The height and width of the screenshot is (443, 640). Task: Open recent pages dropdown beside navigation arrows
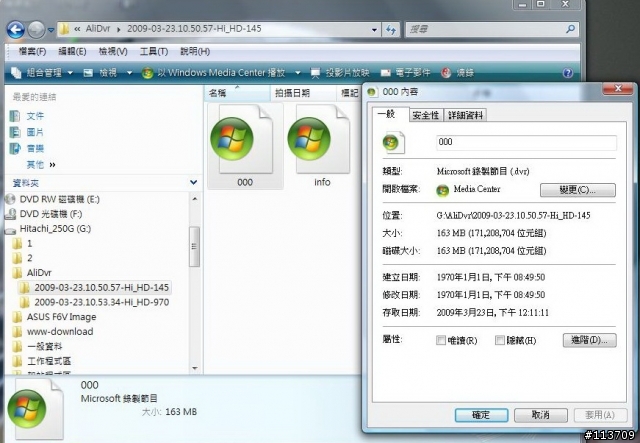51,30
